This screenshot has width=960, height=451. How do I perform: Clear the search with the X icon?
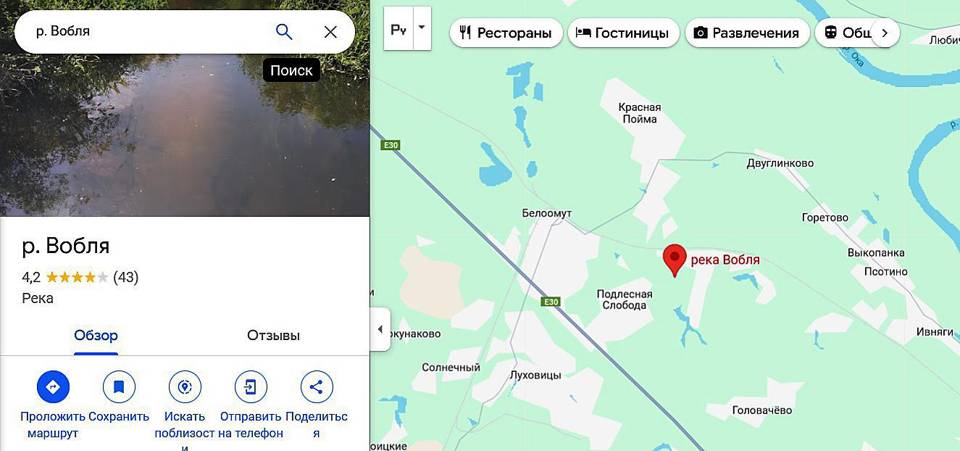(x=331, y=32)
